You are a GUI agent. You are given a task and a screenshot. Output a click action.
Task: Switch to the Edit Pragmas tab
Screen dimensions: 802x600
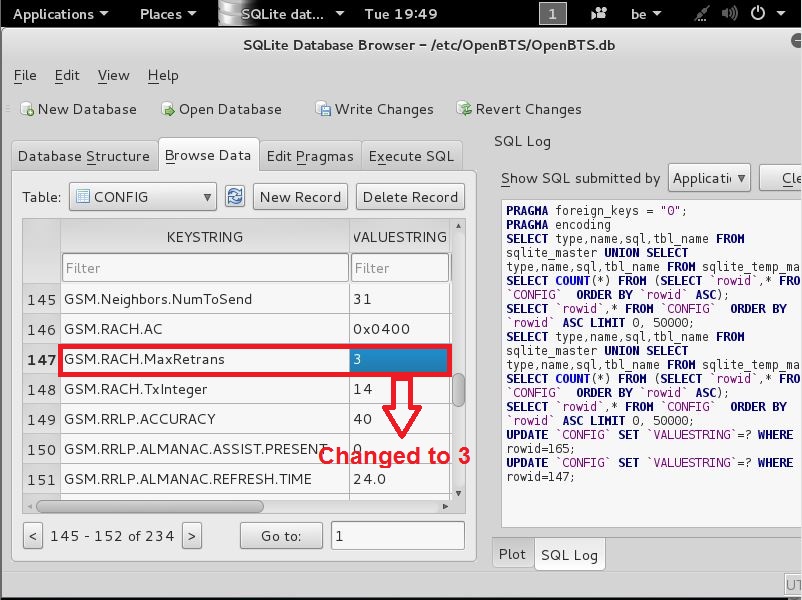[310, 156]
